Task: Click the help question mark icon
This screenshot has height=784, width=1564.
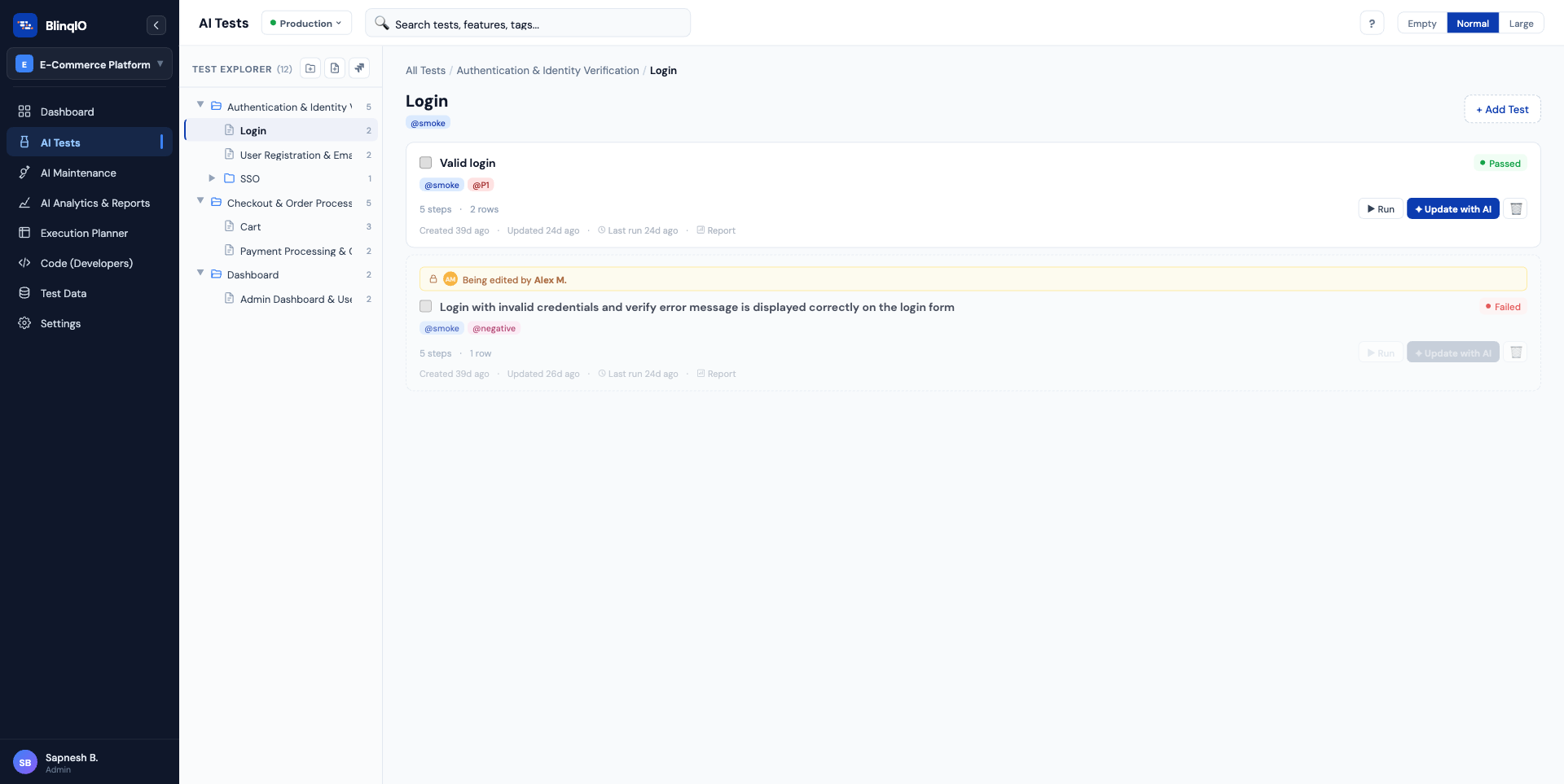Action: click(1372, 23)
